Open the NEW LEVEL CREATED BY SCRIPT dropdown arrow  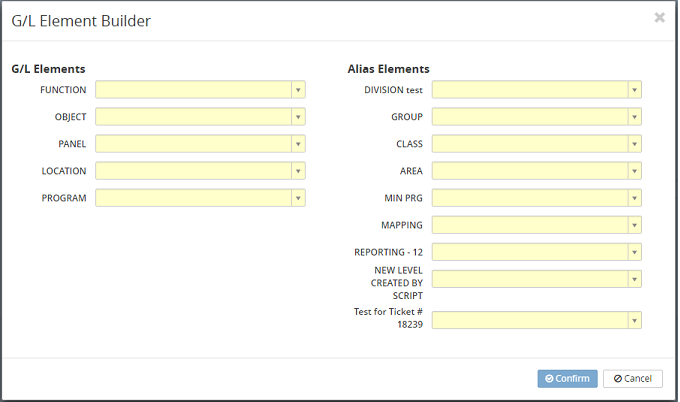(x=634, y=279)
